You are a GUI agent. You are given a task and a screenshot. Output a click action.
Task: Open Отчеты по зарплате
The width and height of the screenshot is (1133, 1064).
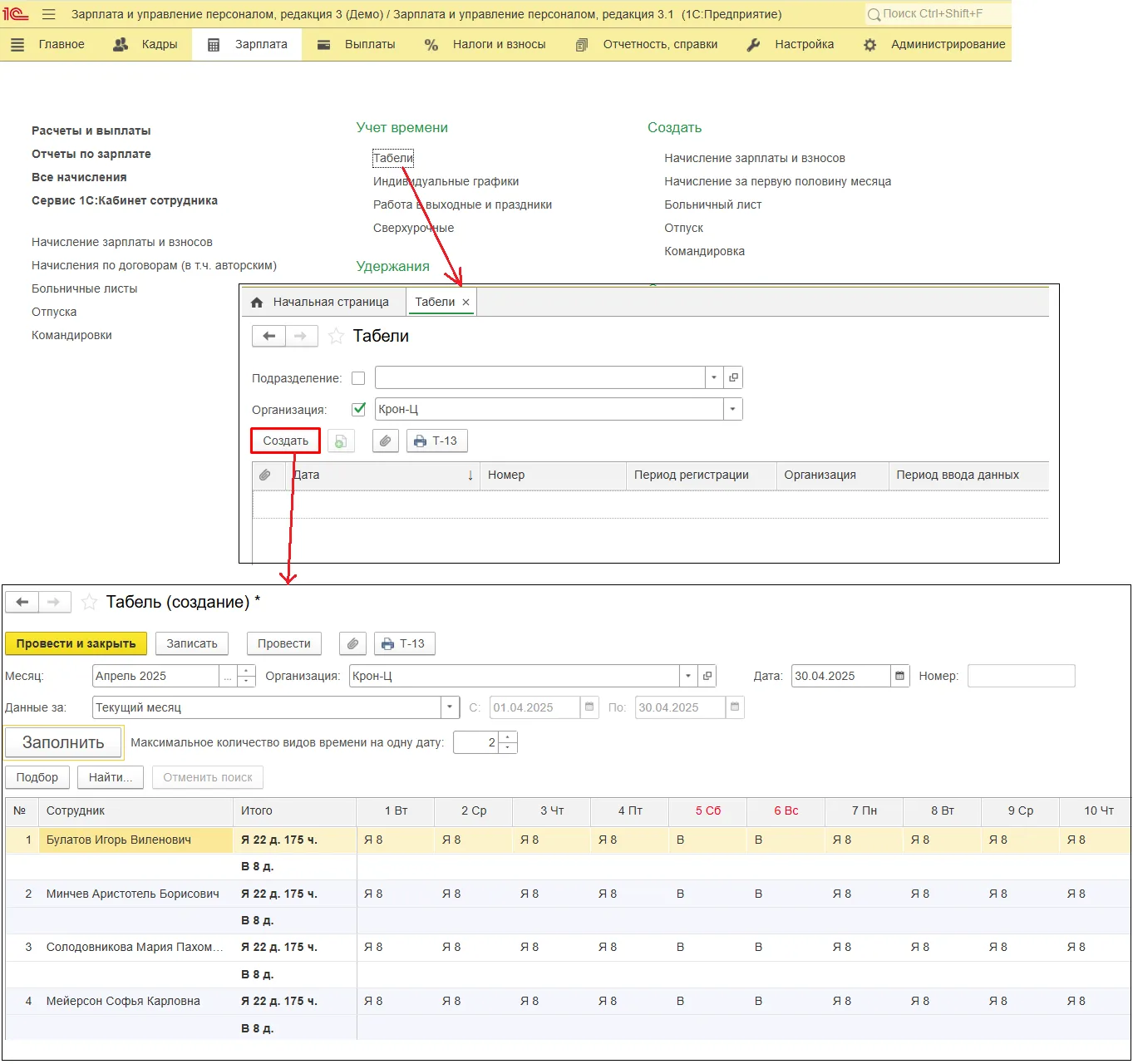click(x=91, y=154)
